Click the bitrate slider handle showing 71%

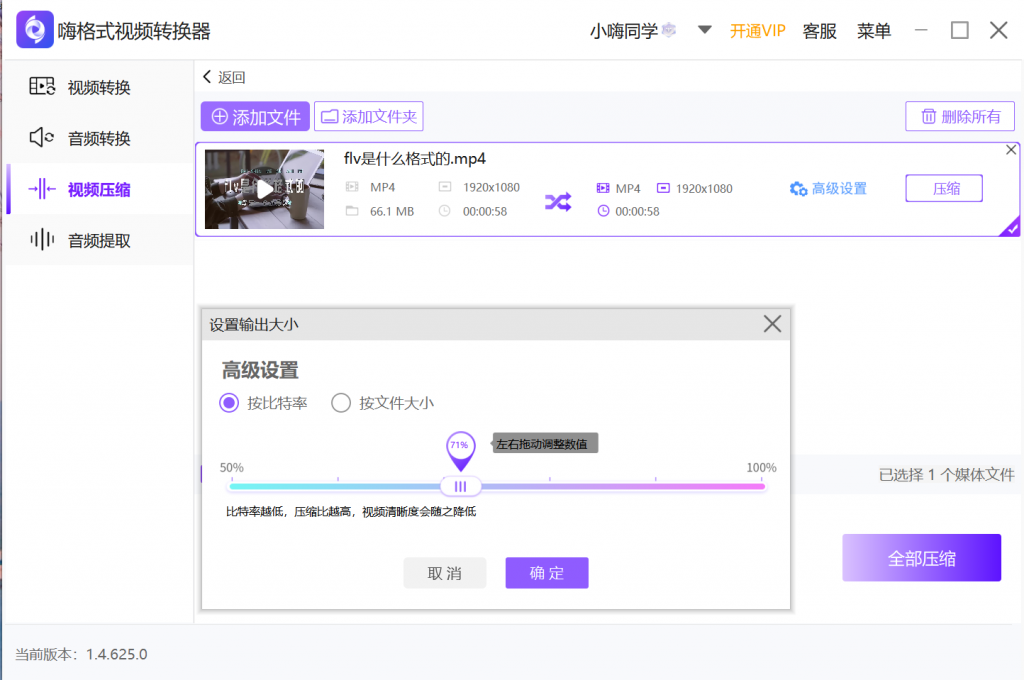pyautogui.click(x=461, y=485)
